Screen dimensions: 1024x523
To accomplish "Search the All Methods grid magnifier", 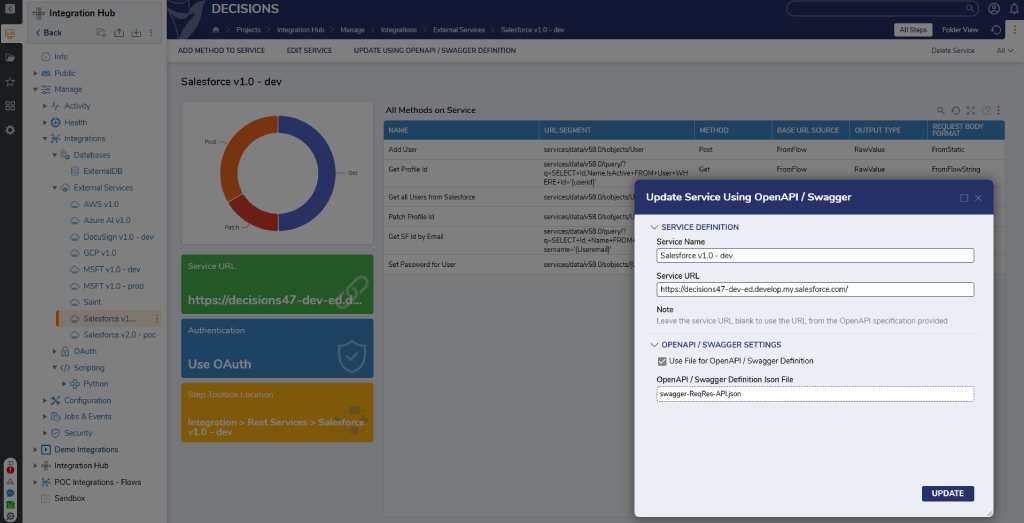I will pos(941,110).
